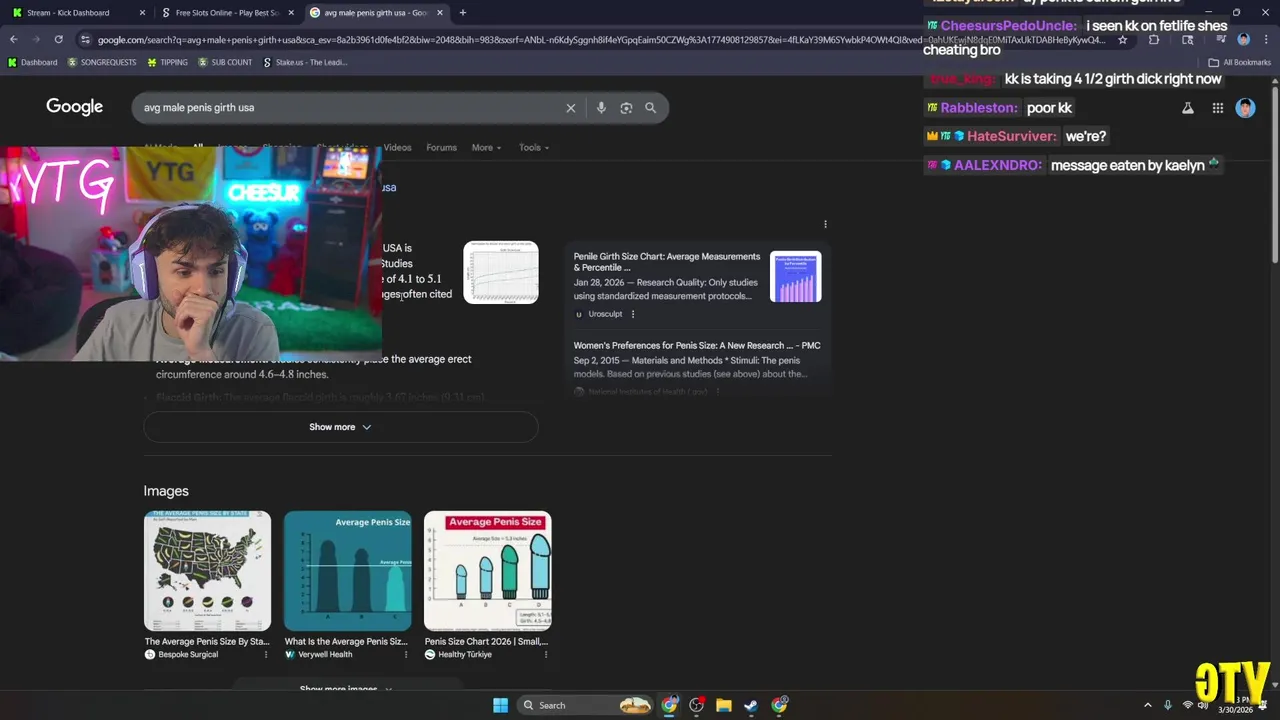Bookmark this page with the star
Screen dimensions: 1280x720
(1123, 40)
